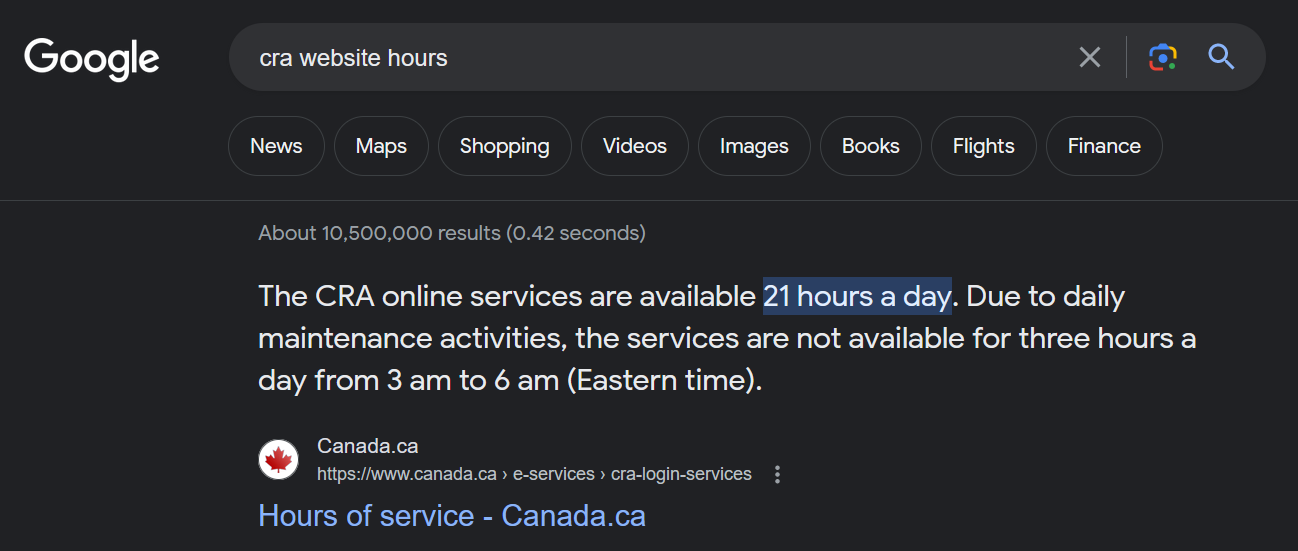
Task: Click the About 10,500,000 results text
Action: tap(452, 233)
